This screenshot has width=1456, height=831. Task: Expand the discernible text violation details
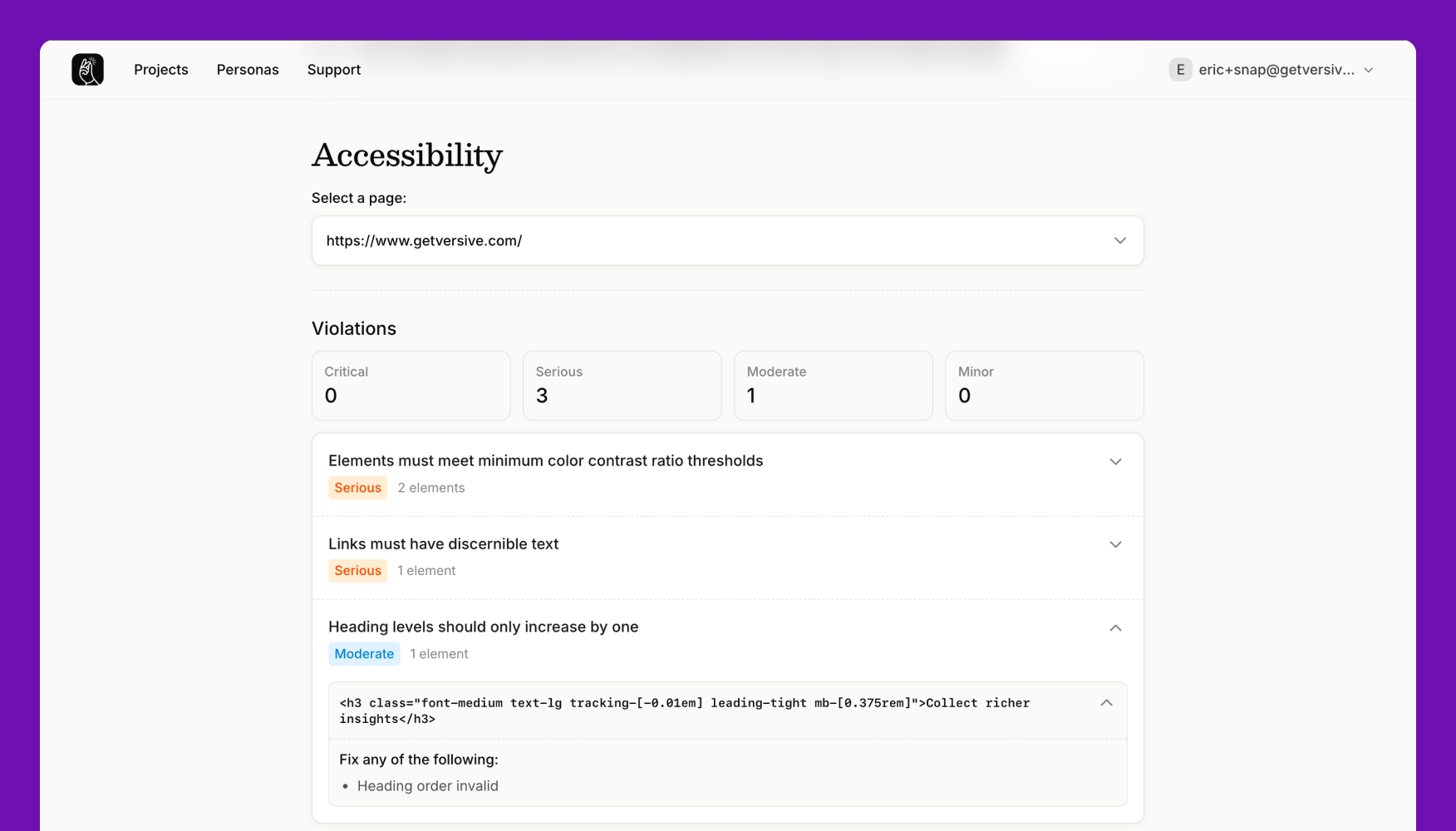pyautogui.click(x=1115, y=544)
